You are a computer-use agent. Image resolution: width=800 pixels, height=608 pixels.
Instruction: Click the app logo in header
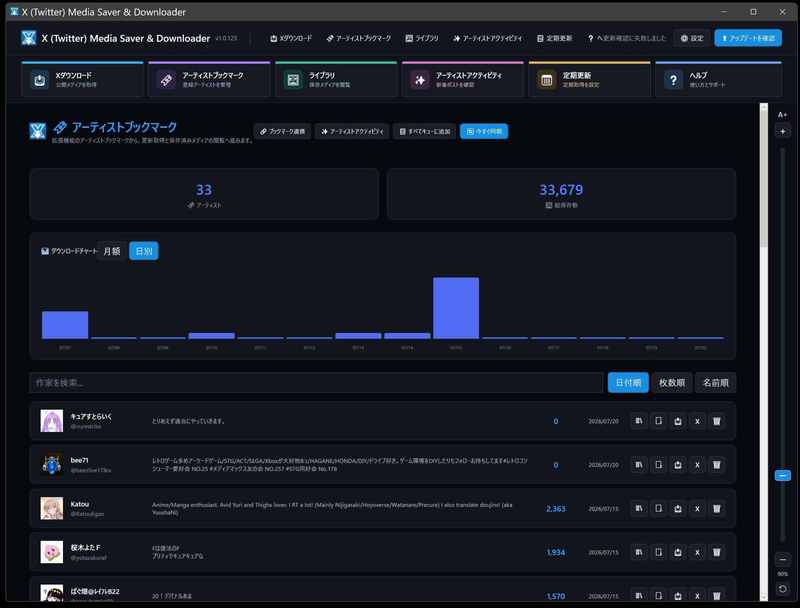pos(29,38)
